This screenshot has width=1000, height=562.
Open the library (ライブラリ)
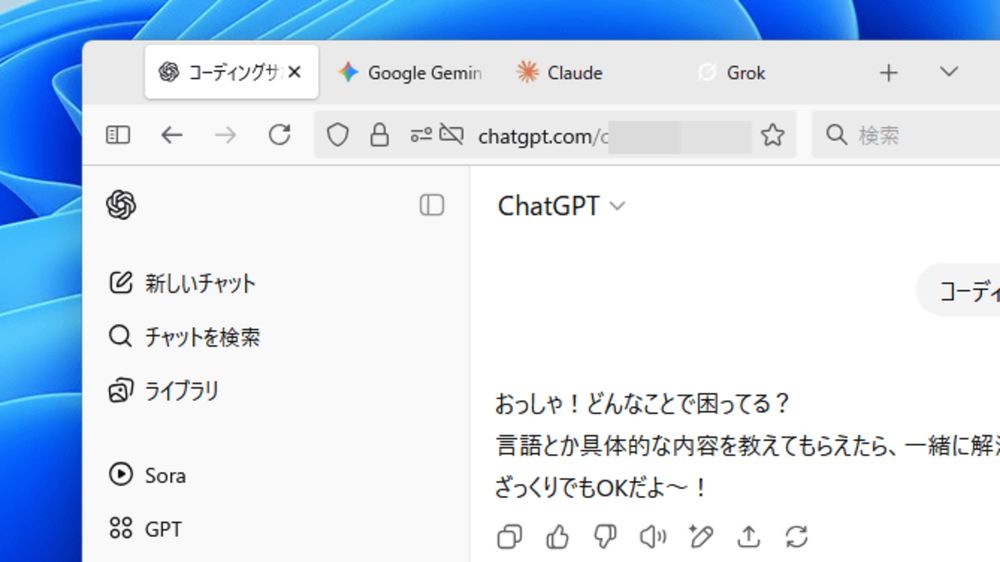164,390
